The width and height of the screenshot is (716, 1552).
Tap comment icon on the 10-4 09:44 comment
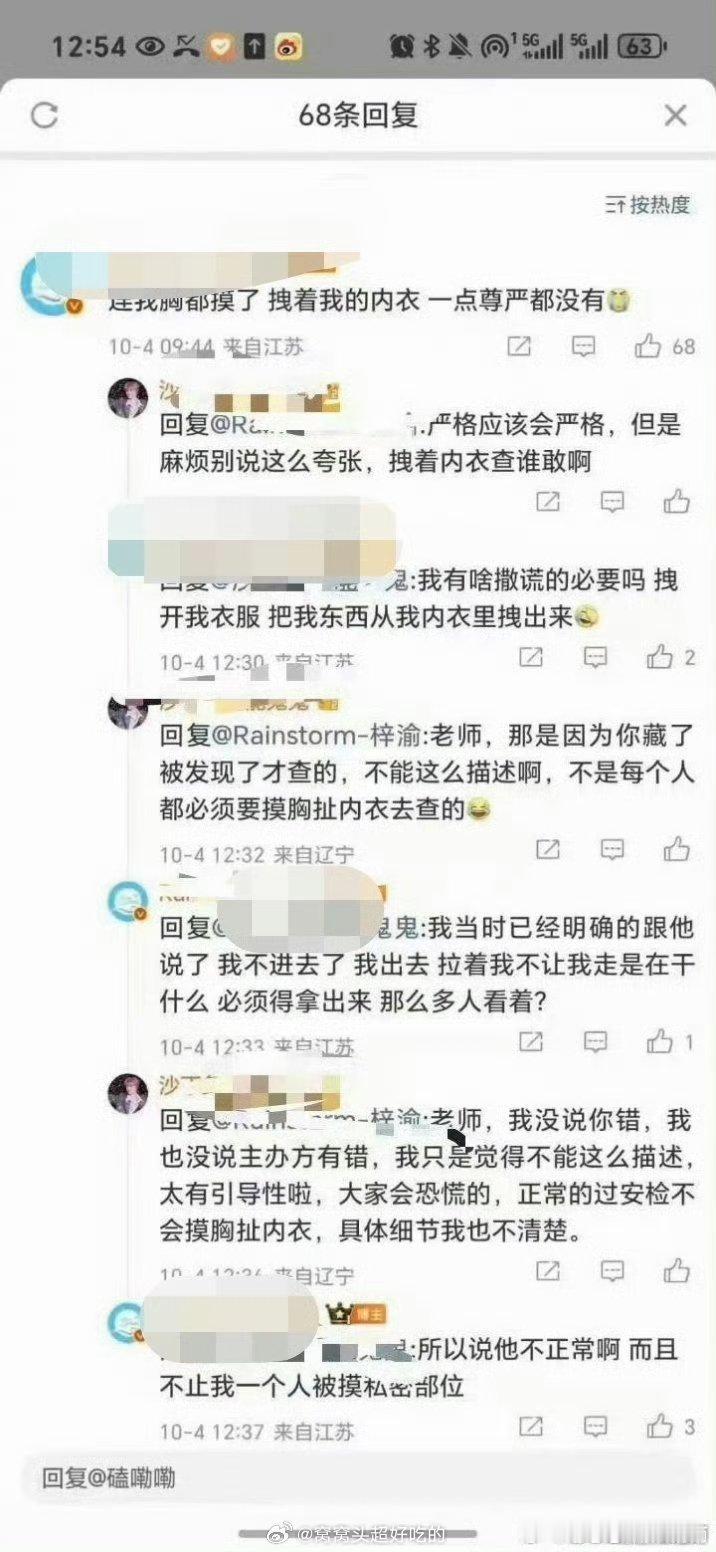tap(583, 347)
